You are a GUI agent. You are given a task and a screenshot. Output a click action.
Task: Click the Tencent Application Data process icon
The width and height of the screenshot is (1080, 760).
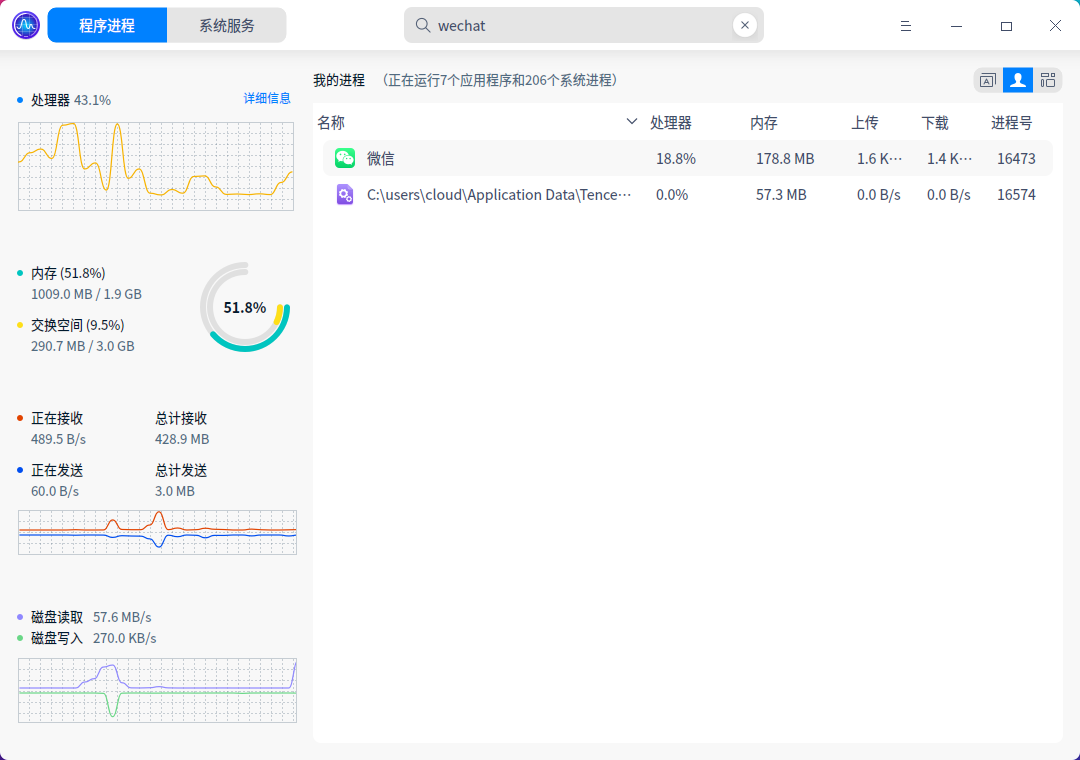(x=345, y=194)
